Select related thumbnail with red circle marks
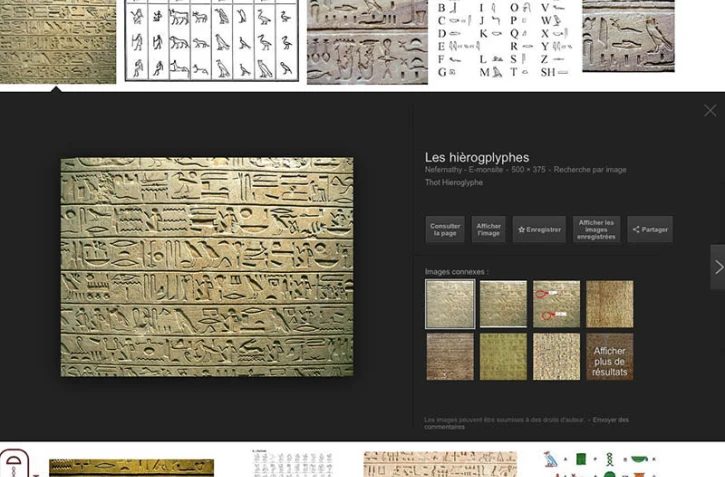Viewport: 725px width, 477px height. 556,304
